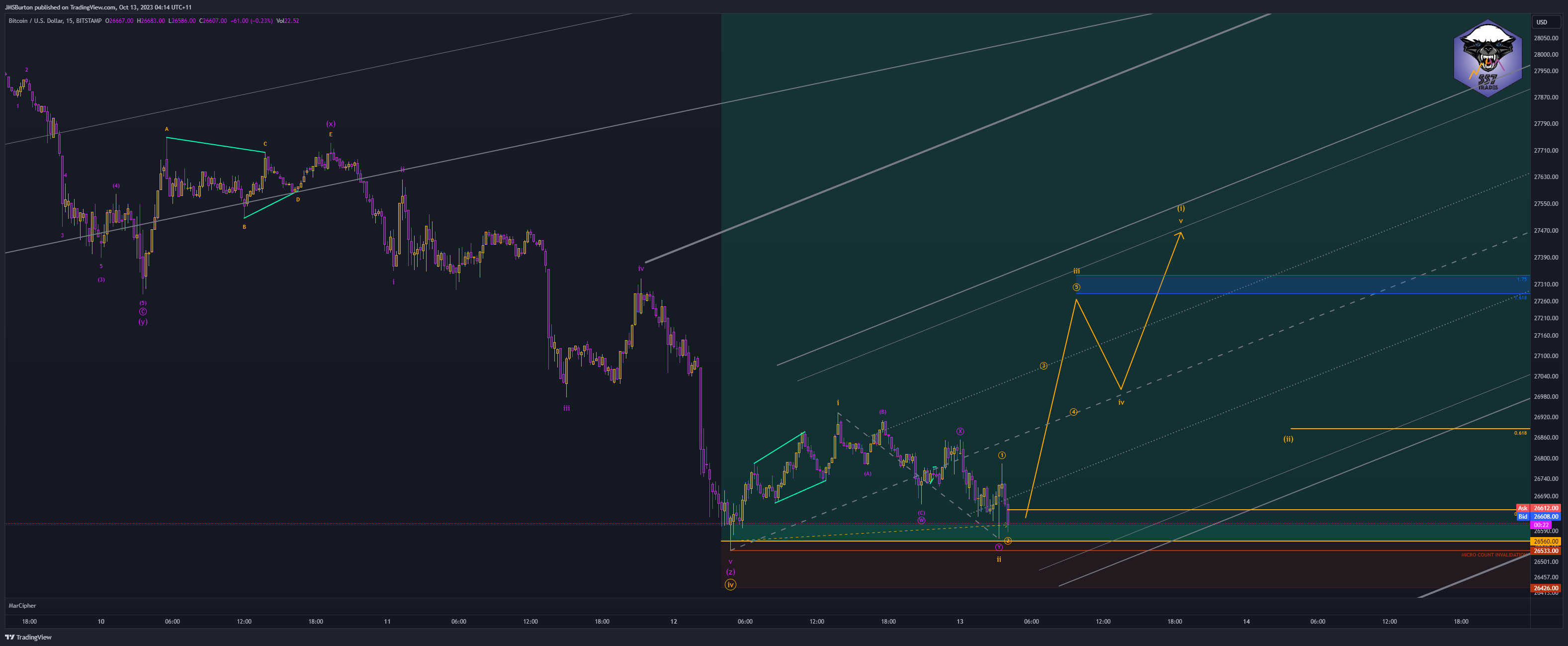The height and width of the screenshot is (646, 1568).
Task: Click the 27870.00 price axis value
Action: click(x=1546, y=97)
